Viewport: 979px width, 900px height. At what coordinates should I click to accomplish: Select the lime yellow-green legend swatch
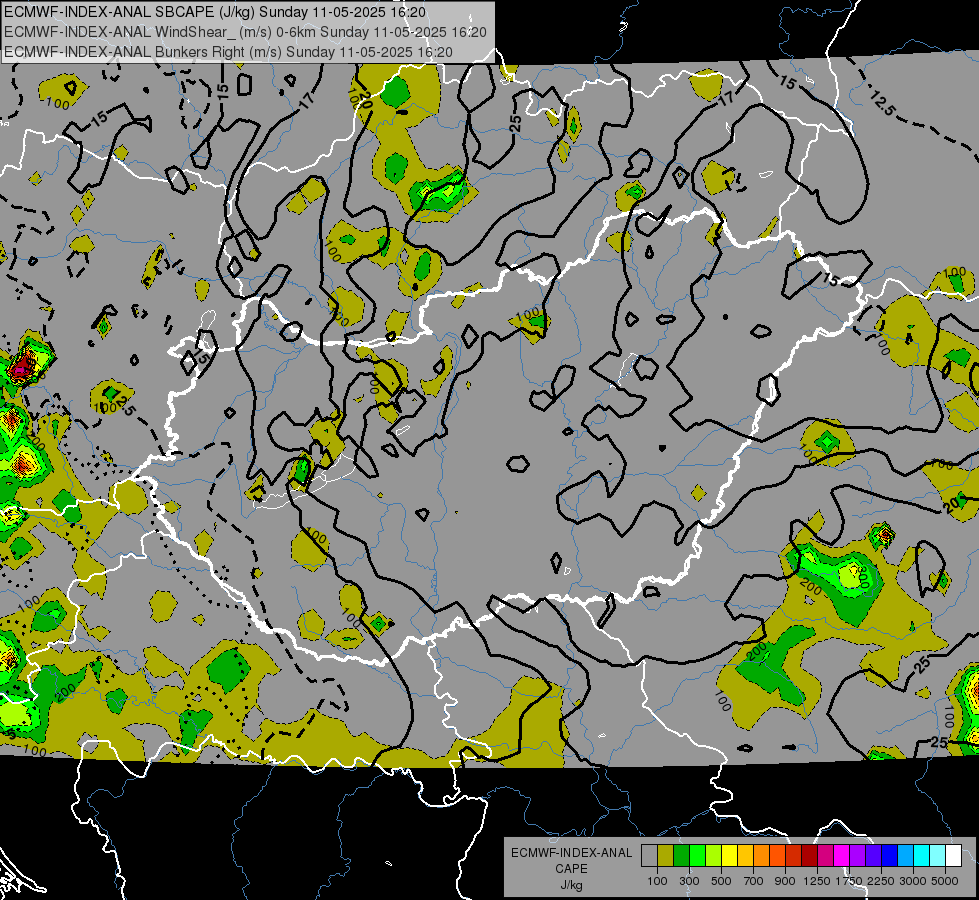click(x=713, y=856)
